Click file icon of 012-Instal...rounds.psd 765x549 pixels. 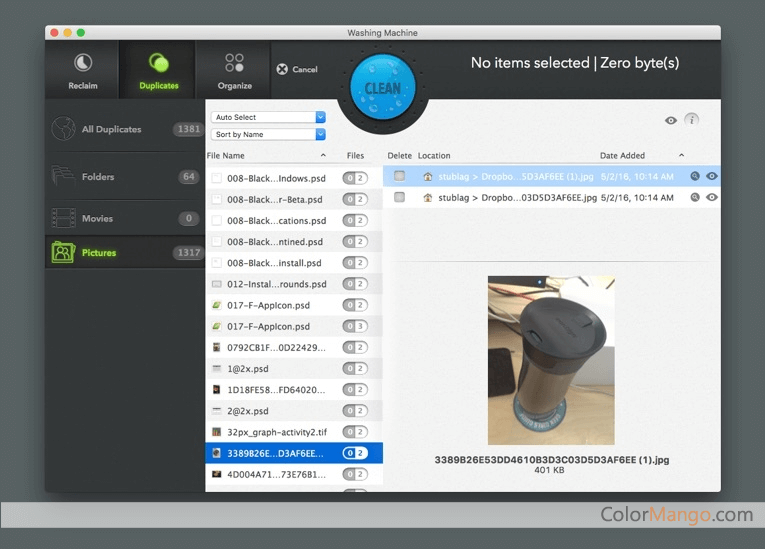pyautogui.click(x=217, y=284)
